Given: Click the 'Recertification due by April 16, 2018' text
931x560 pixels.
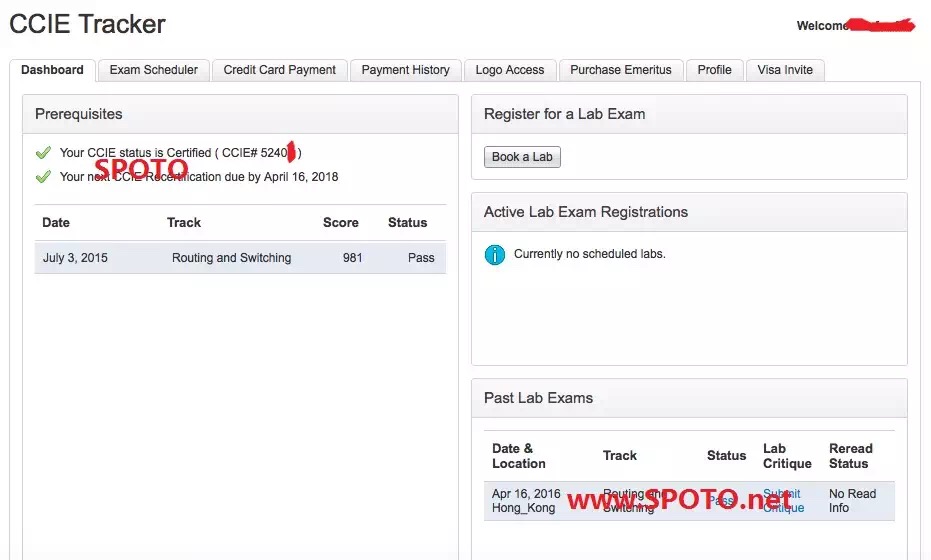Looking at the screenshot, I should [x=242, y=176].
